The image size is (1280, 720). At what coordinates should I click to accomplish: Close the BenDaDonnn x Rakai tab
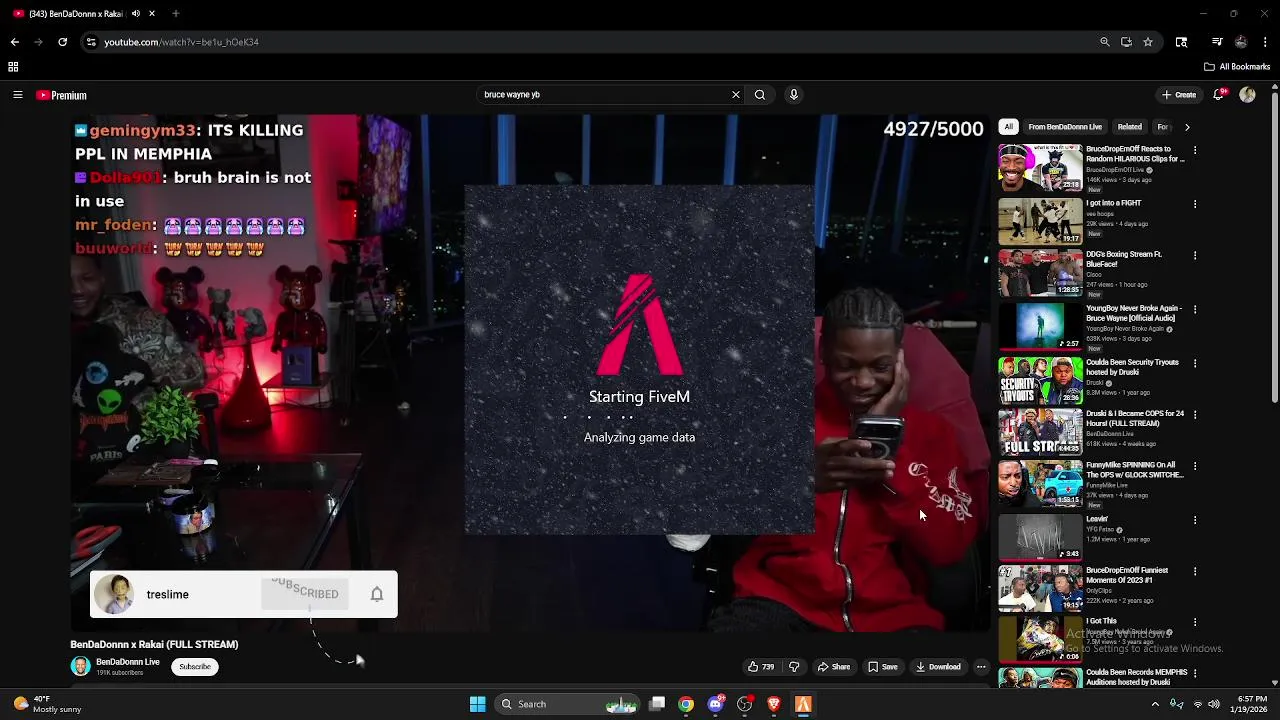[152, 14]
